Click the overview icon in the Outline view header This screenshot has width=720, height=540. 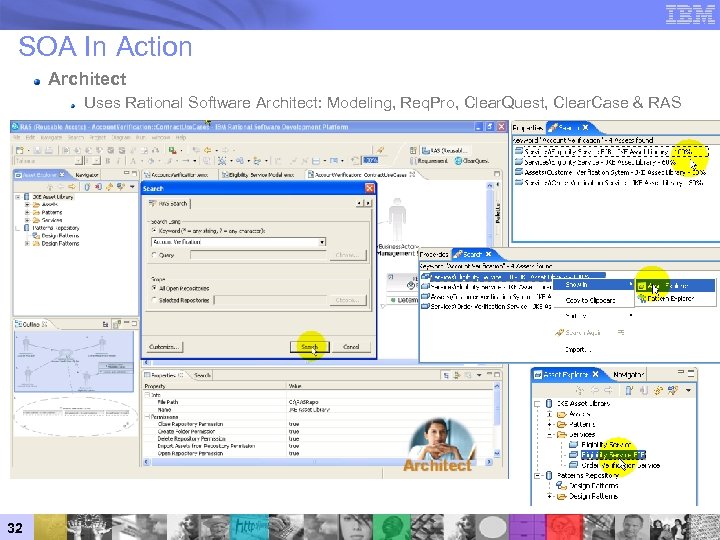pyautogui.click(x=117, y=324)
